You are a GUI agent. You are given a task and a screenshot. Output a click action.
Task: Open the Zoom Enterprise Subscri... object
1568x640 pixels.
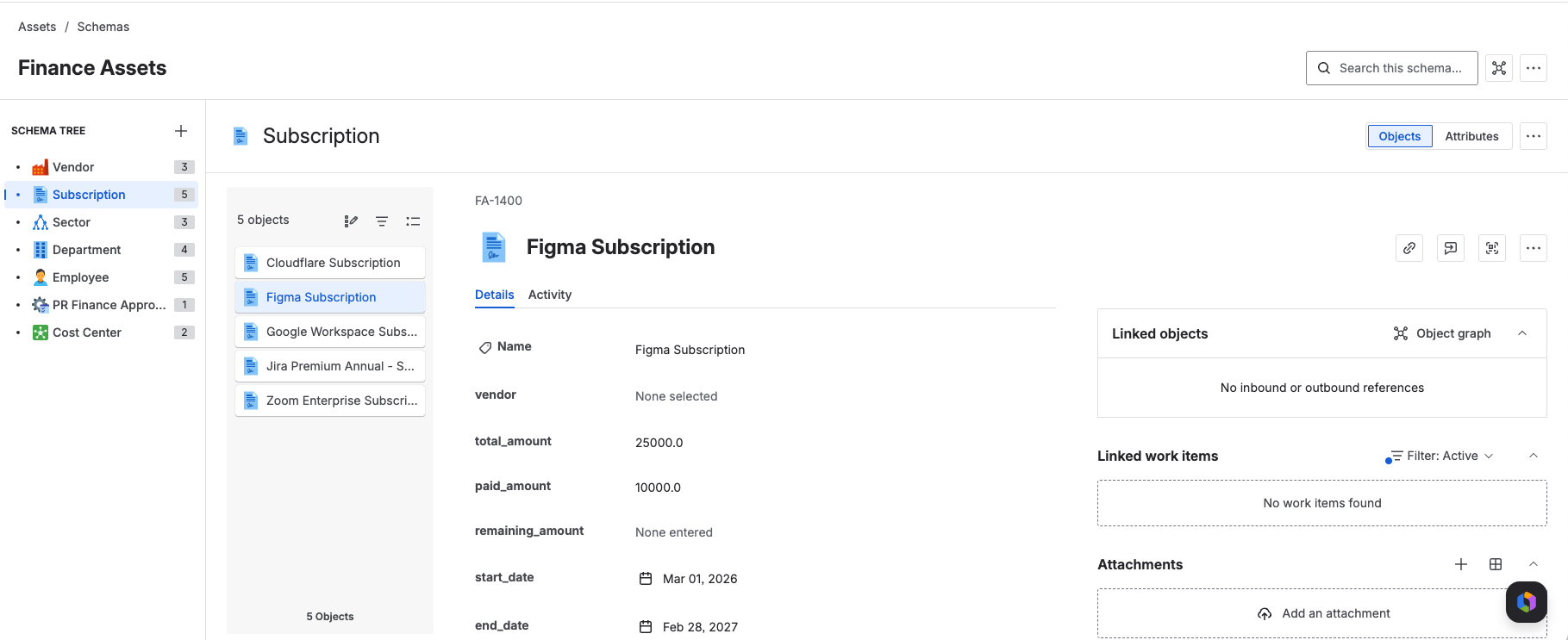point(330,401)
